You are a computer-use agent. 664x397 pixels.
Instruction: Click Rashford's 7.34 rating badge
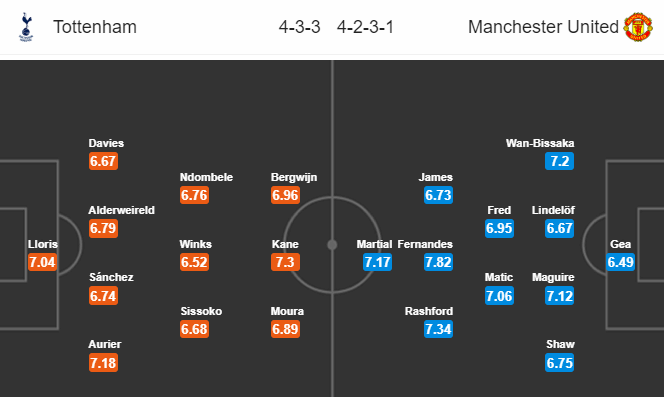point(438,329)
